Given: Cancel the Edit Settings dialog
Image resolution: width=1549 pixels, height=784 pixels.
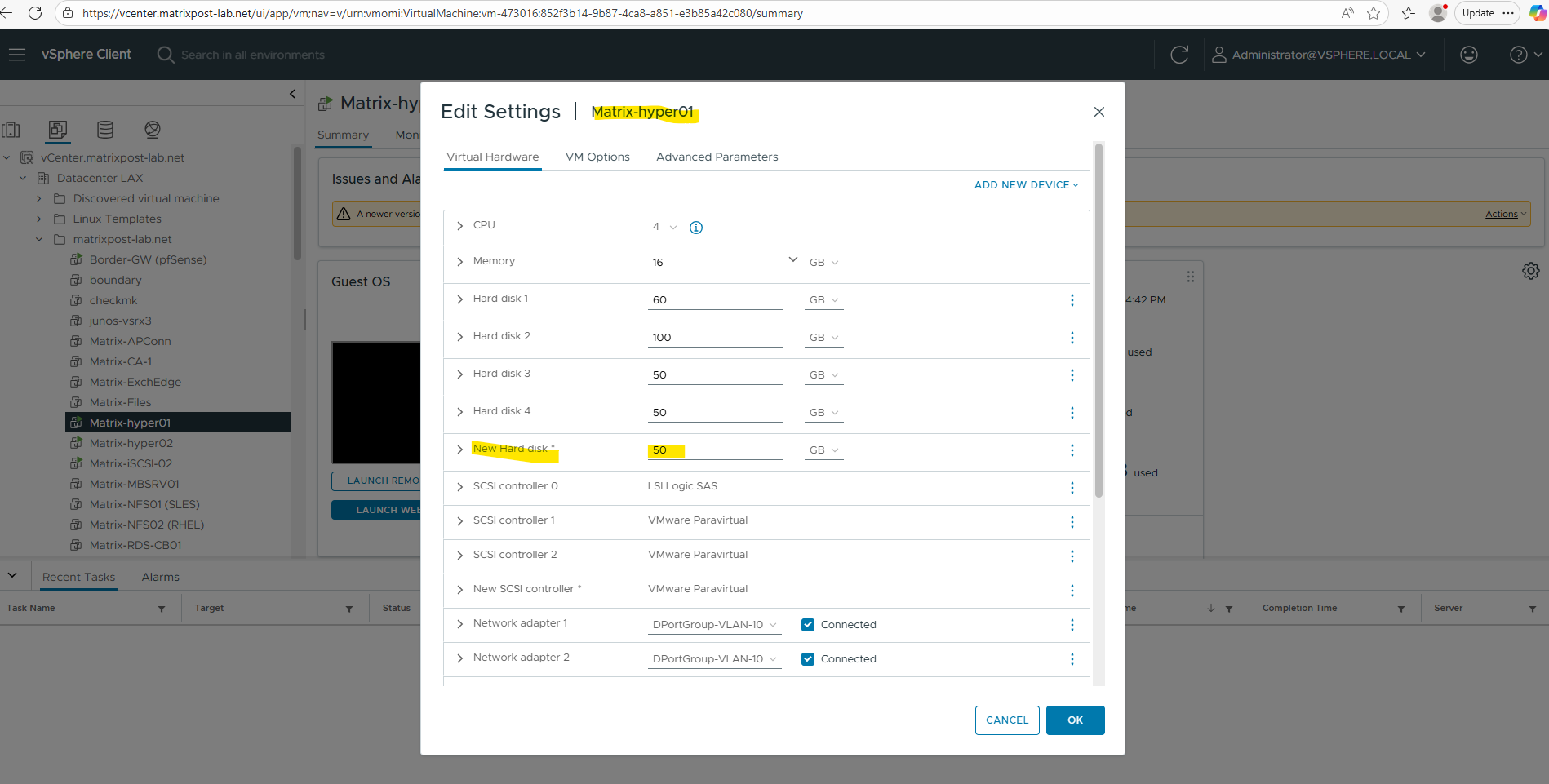Looking at the screenshot, I should coord(1007,720).
